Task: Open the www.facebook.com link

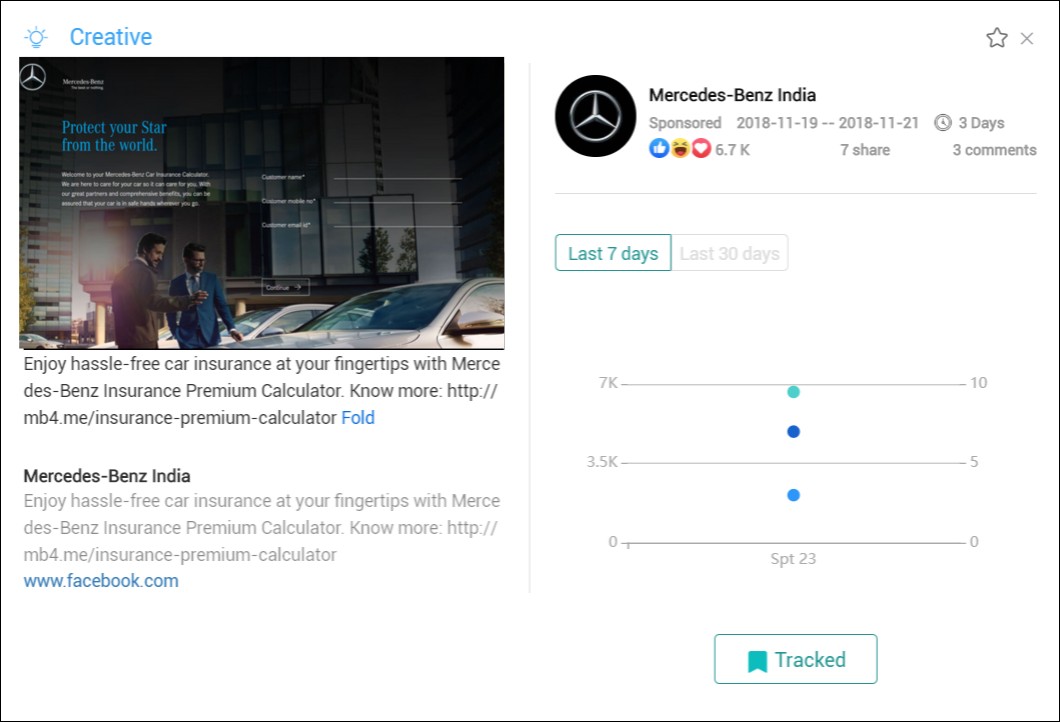Action: coord(101,580)
